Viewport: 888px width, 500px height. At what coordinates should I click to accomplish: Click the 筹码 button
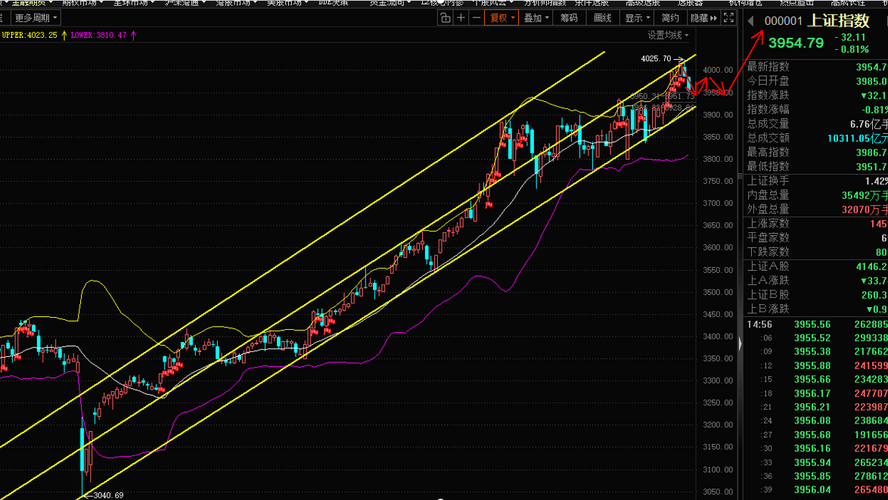click(569, 18)
